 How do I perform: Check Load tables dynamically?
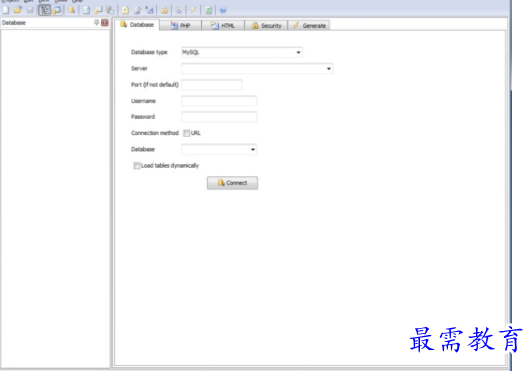click(136, 166)
